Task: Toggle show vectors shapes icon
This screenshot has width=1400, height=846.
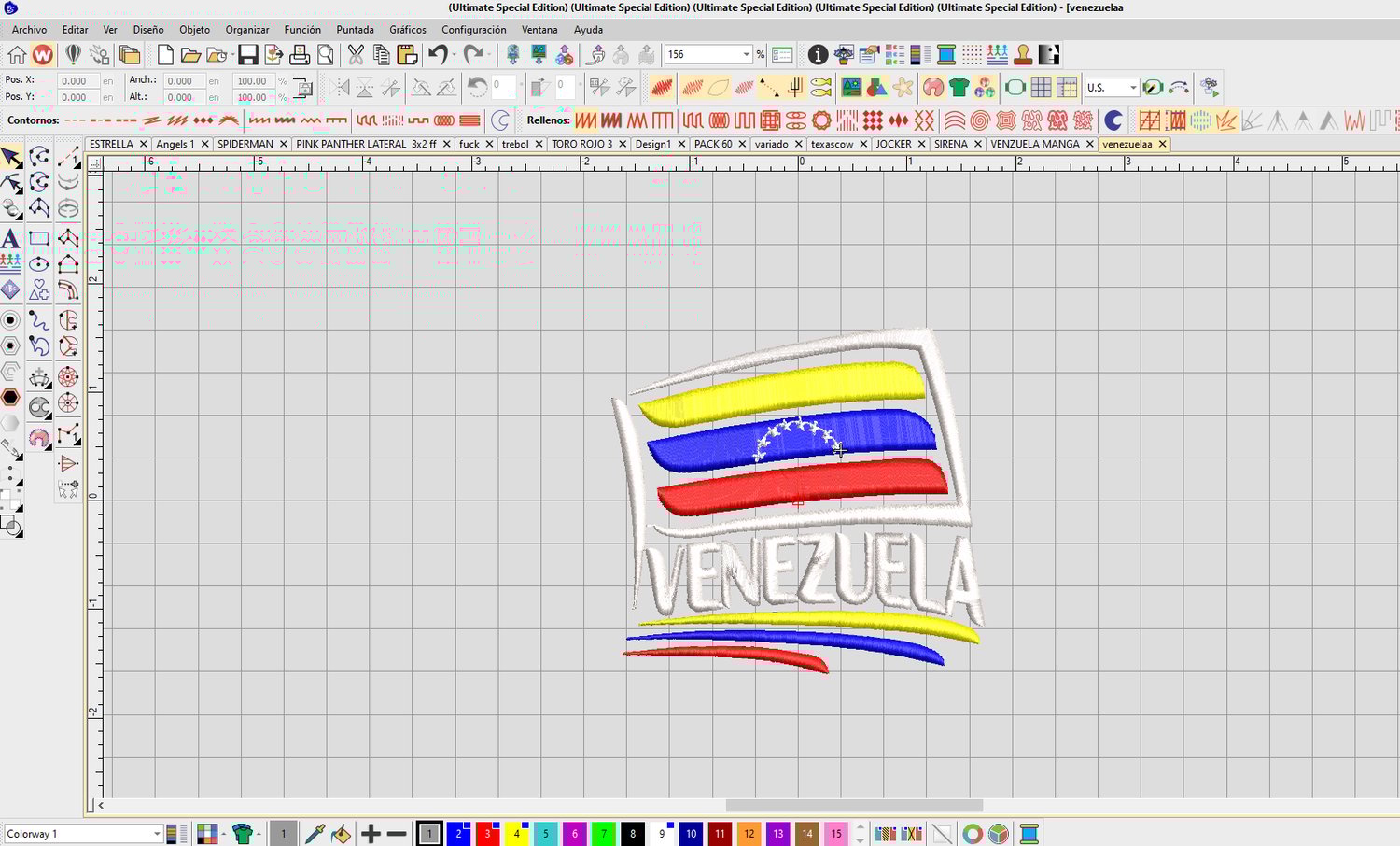Action: 876,88
